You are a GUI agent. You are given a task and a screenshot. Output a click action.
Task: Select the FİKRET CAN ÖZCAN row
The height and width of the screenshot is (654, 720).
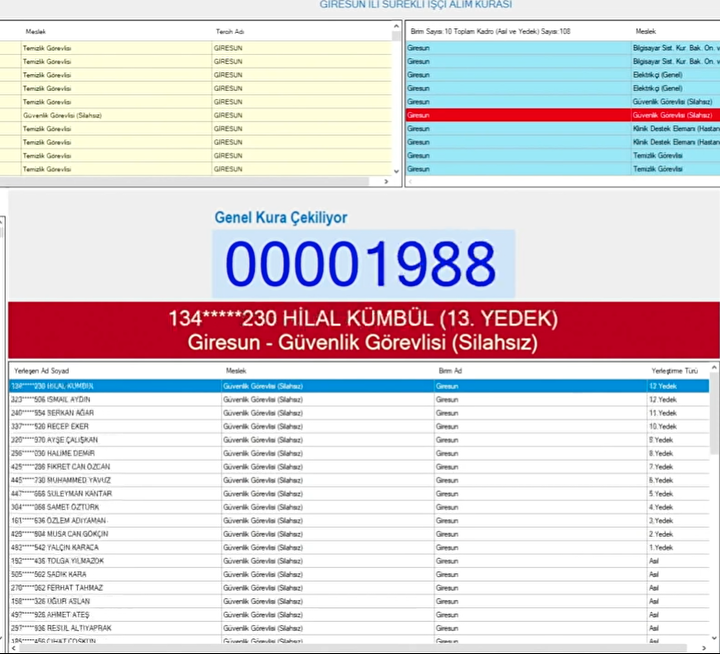pos(359,467)
